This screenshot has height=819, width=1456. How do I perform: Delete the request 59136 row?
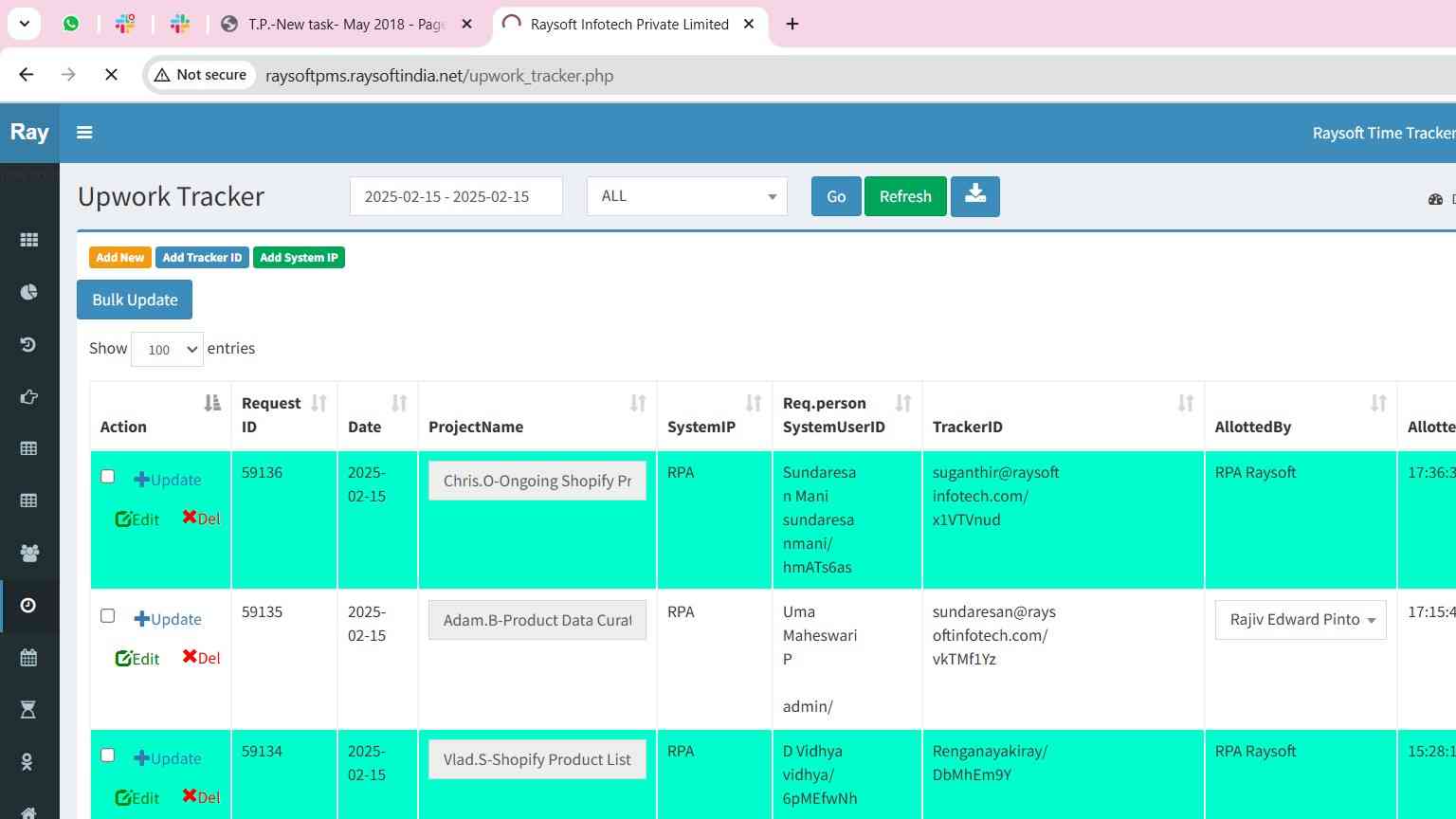(201, 518)
